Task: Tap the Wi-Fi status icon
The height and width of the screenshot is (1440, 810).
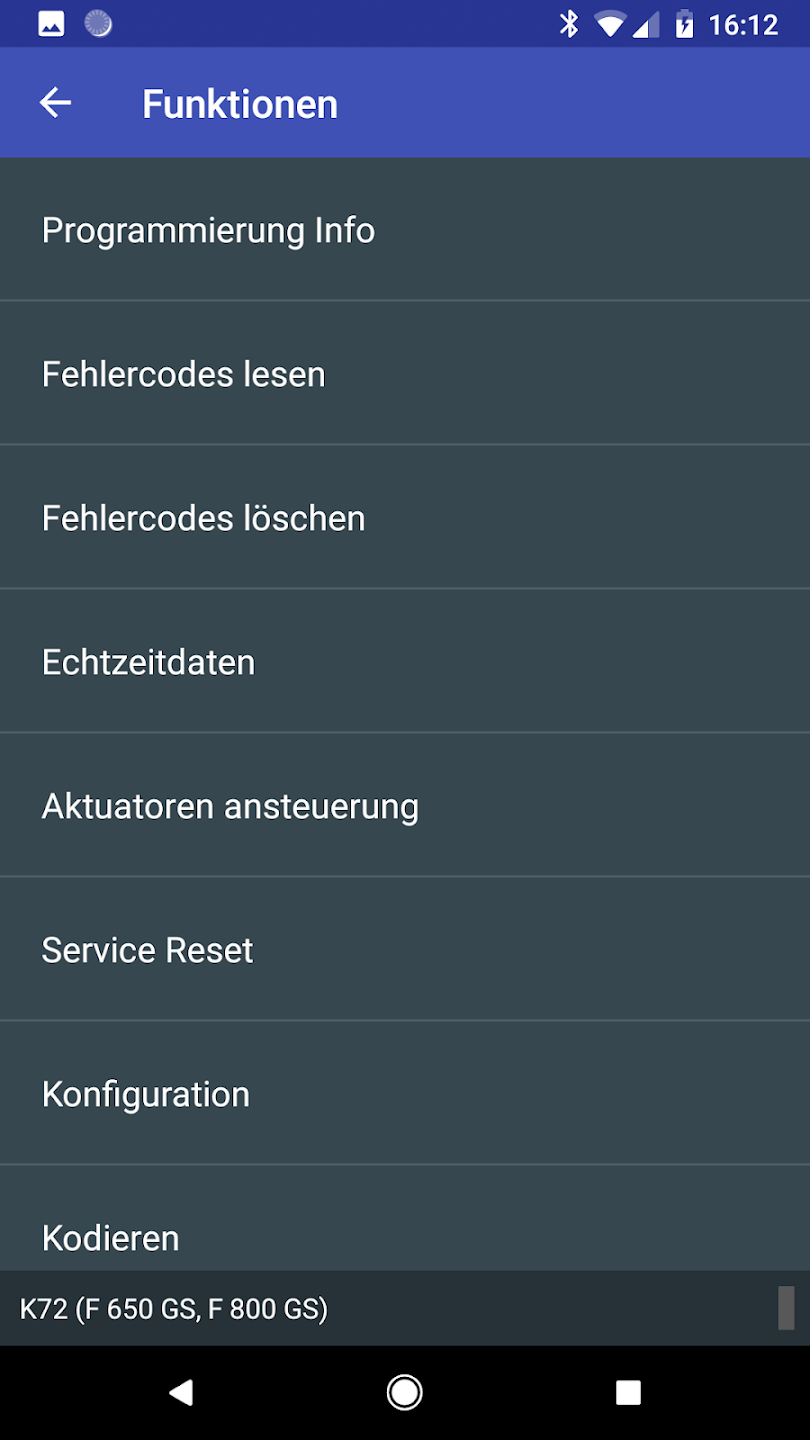Action: tap(609, 24)
